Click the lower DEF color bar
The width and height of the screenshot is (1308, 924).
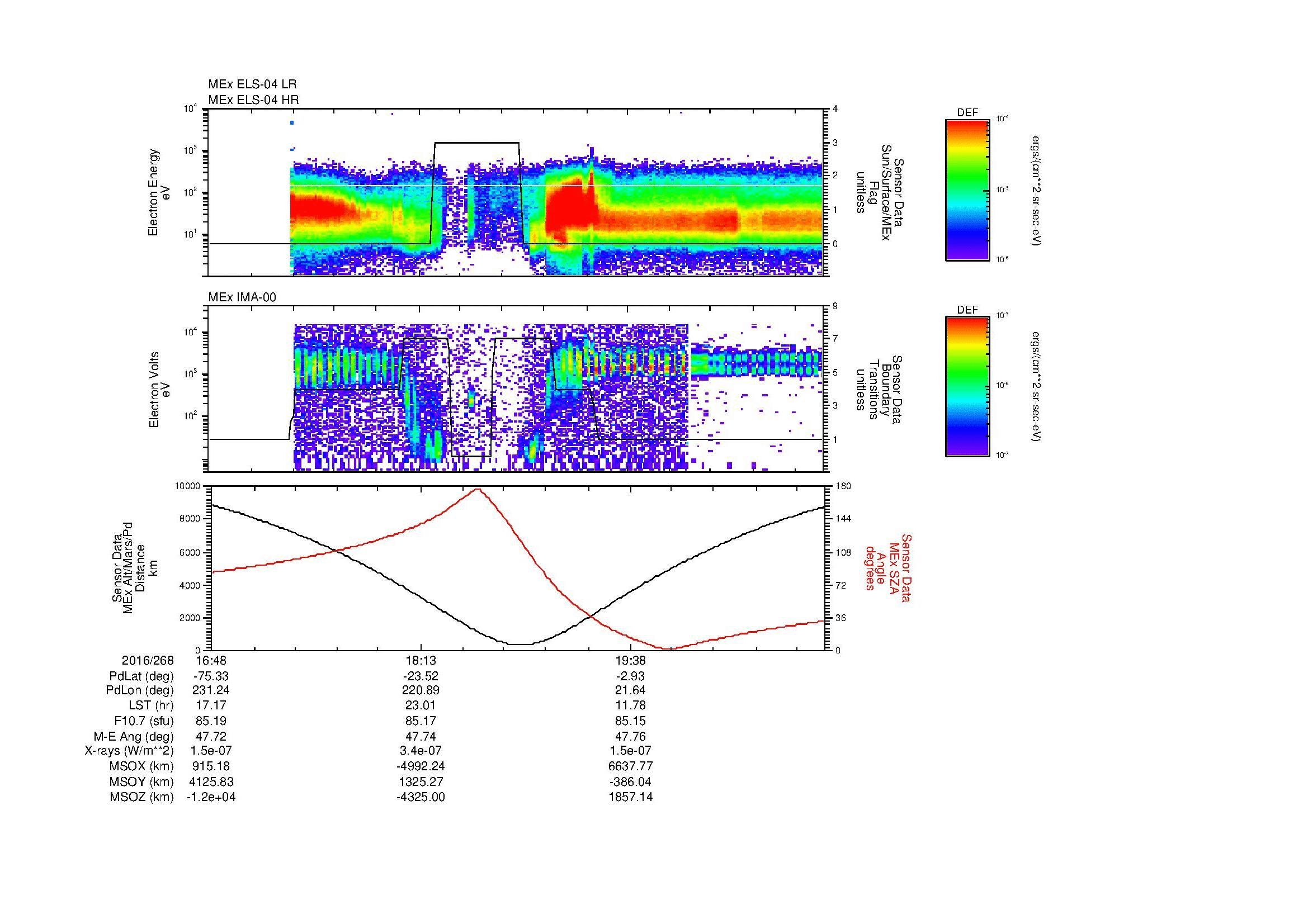967,387
